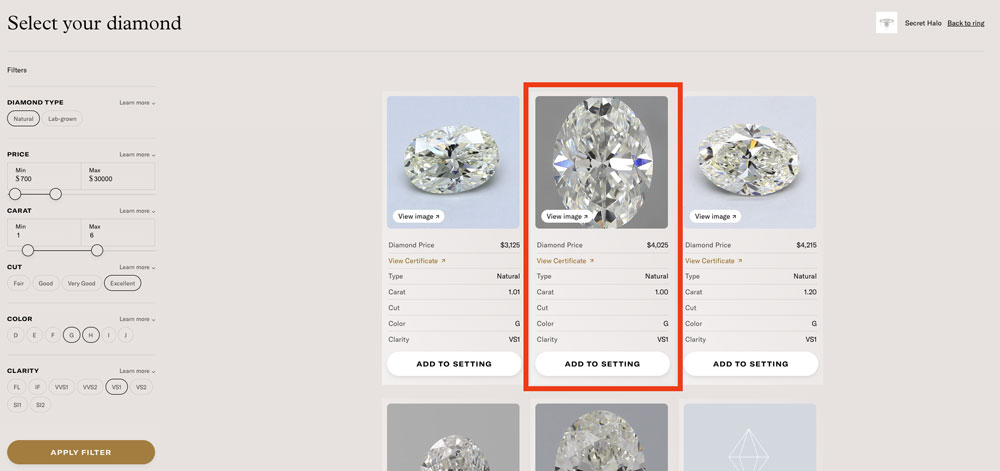Expand Learn more for Clarity

(137, 371)
